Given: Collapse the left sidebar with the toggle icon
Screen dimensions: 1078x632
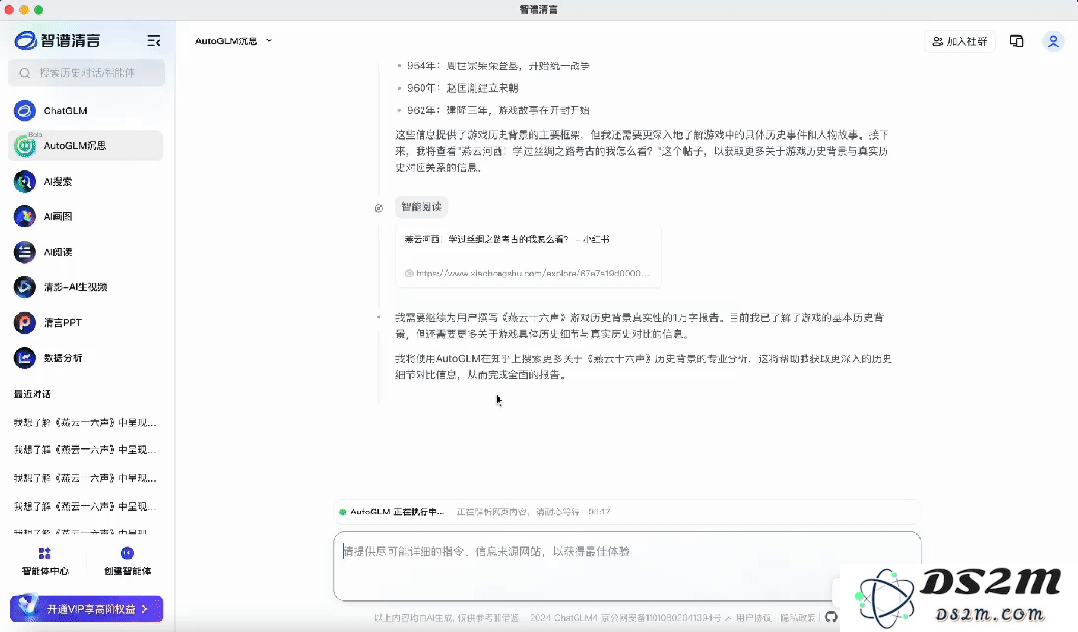Looking at the screenshot, I should click(154, 41).
